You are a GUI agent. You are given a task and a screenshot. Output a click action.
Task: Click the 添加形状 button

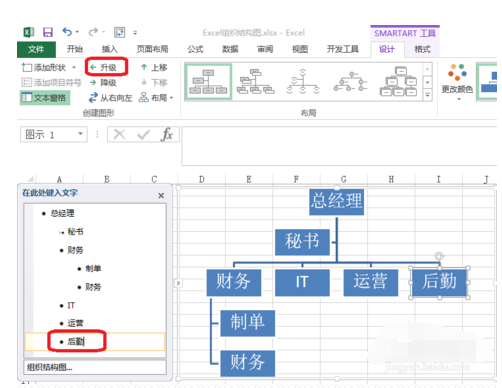(x=44, y=68)
